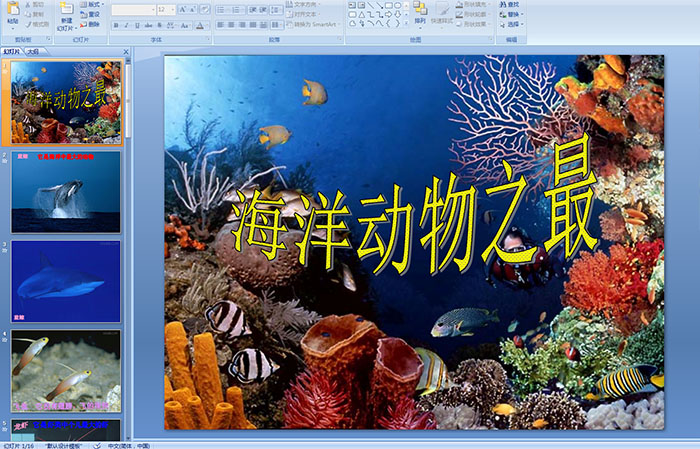Click the New Slide (新建幻灯片) icon

[x=67, y=8]
